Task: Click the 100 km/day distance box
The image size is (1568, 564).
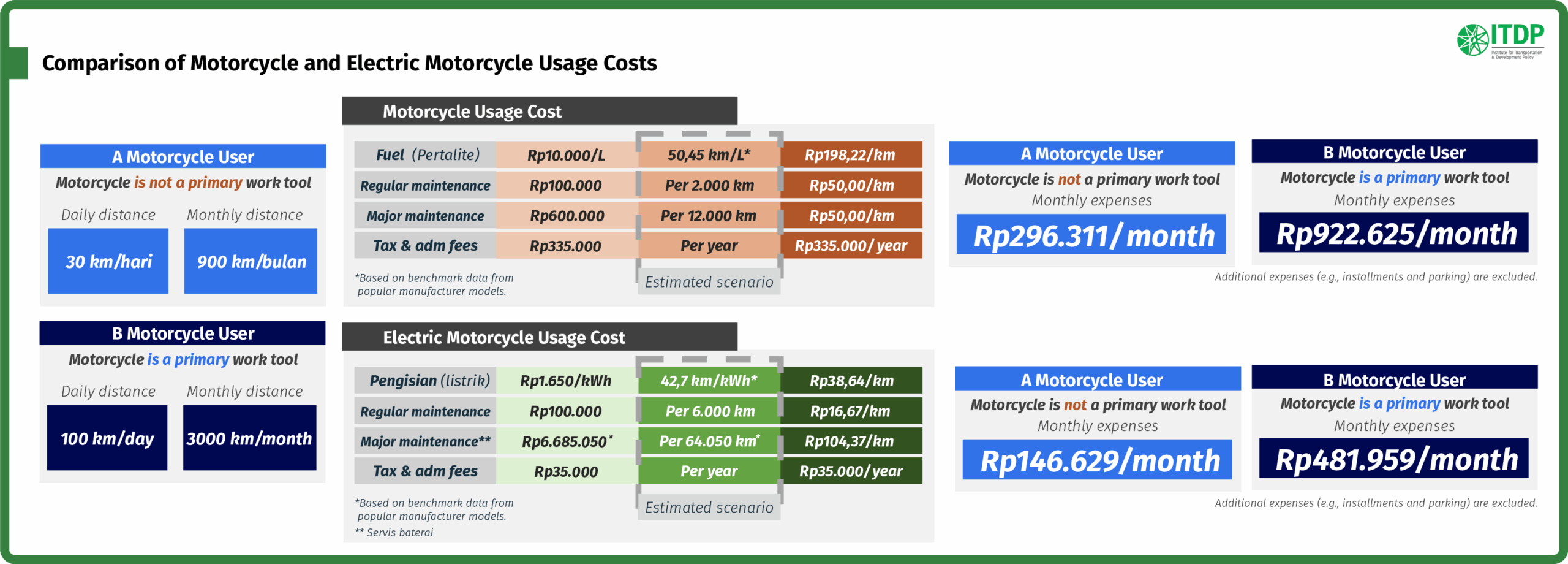Action: coord(107,438)
